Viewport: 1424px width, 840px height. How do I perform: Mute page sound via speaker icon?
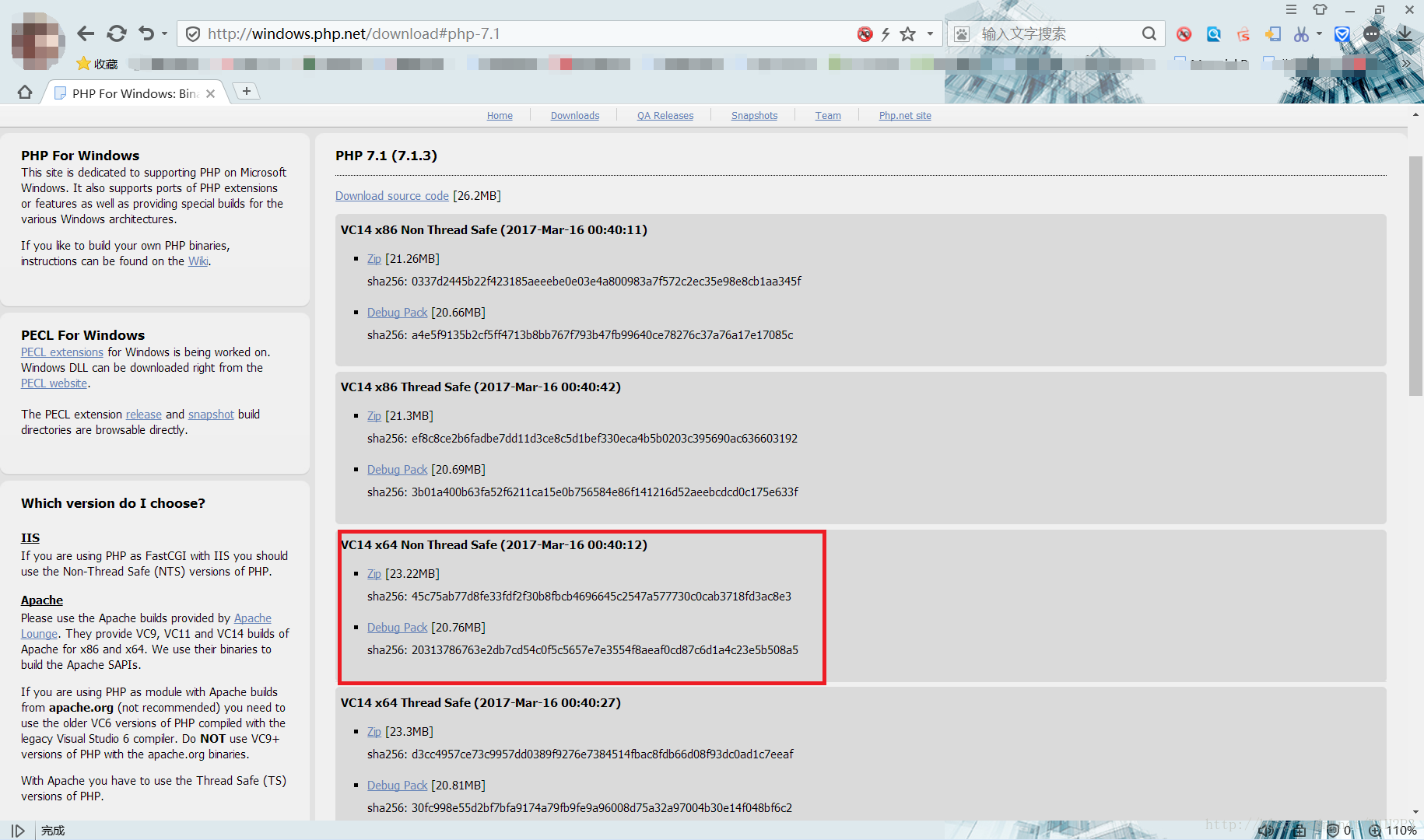[1265, 831]
